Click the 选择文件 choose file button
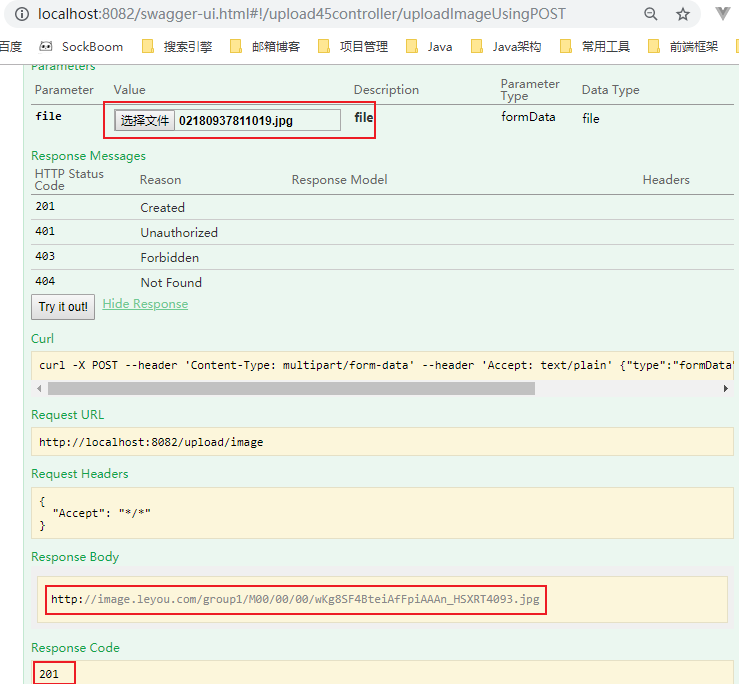 pyautogui.click(x=145, y=121)
